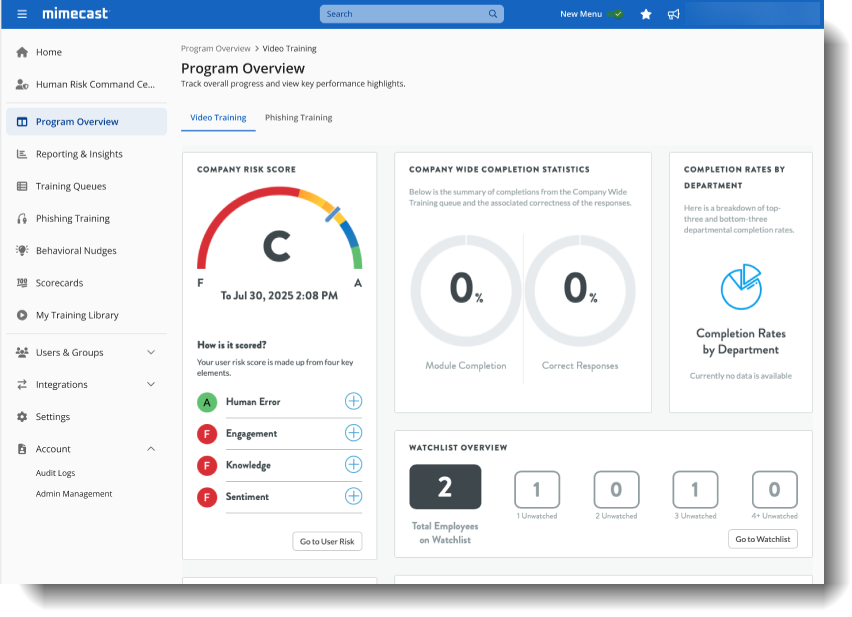Click the Go to User Risk button
The width and height of the screenshot is (852, 617).
tap(327, 541)
